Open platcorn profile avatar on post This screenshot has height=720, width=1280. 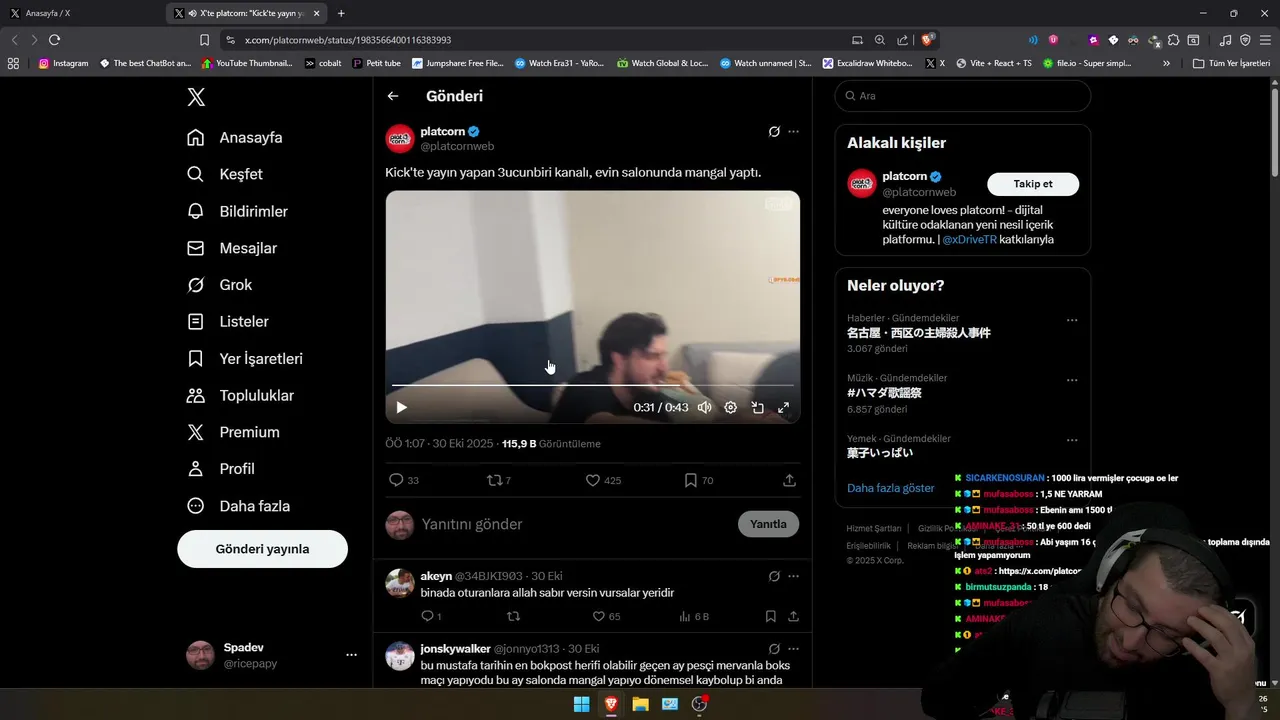[x=400, y=138]
